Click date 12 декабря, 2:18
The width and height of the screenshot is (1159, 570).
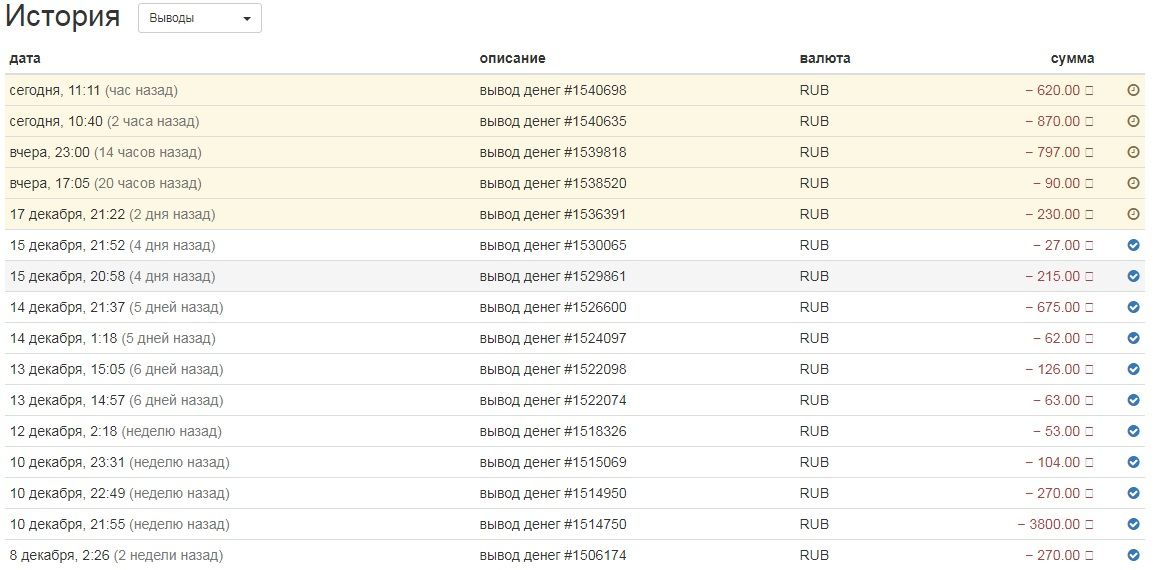[x=63, y=431]
